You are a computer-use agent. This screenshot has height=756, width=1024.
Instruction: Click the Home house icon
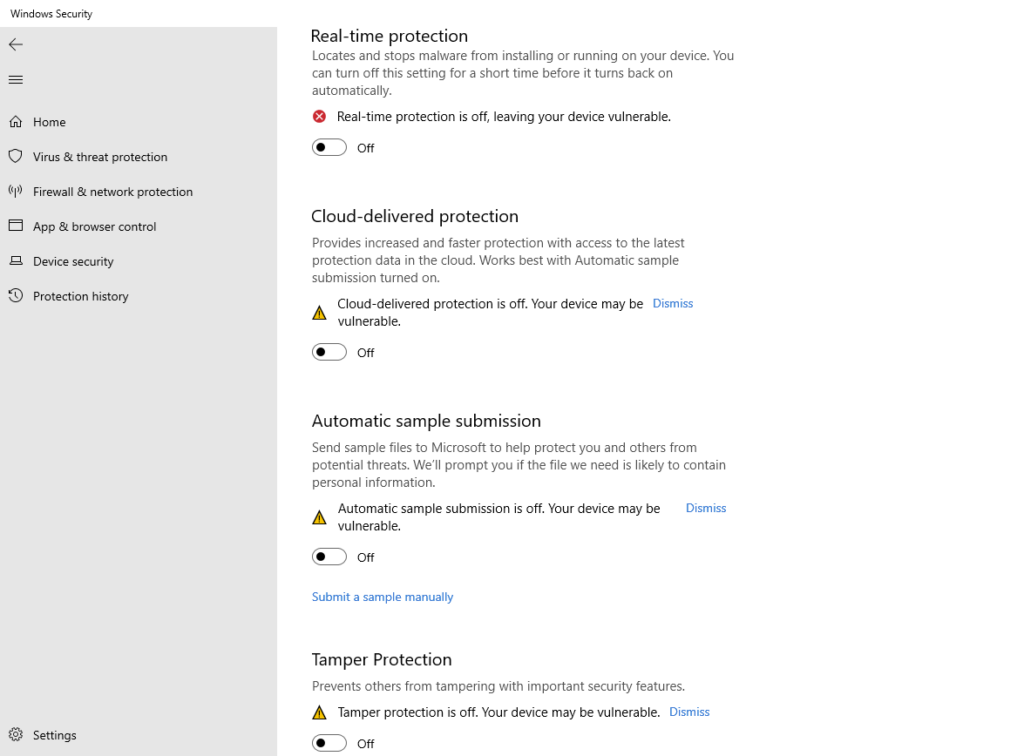point(16,122)
